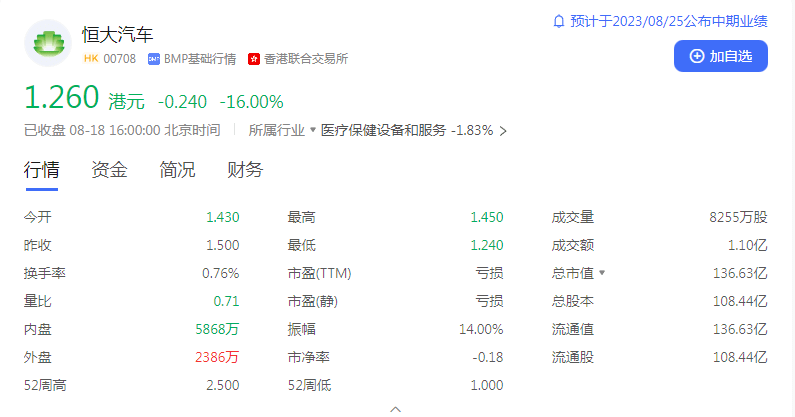Screen dimensions: 795x417
Task: Open the 总市值 dropdown triangle
Action: (602, 272)
